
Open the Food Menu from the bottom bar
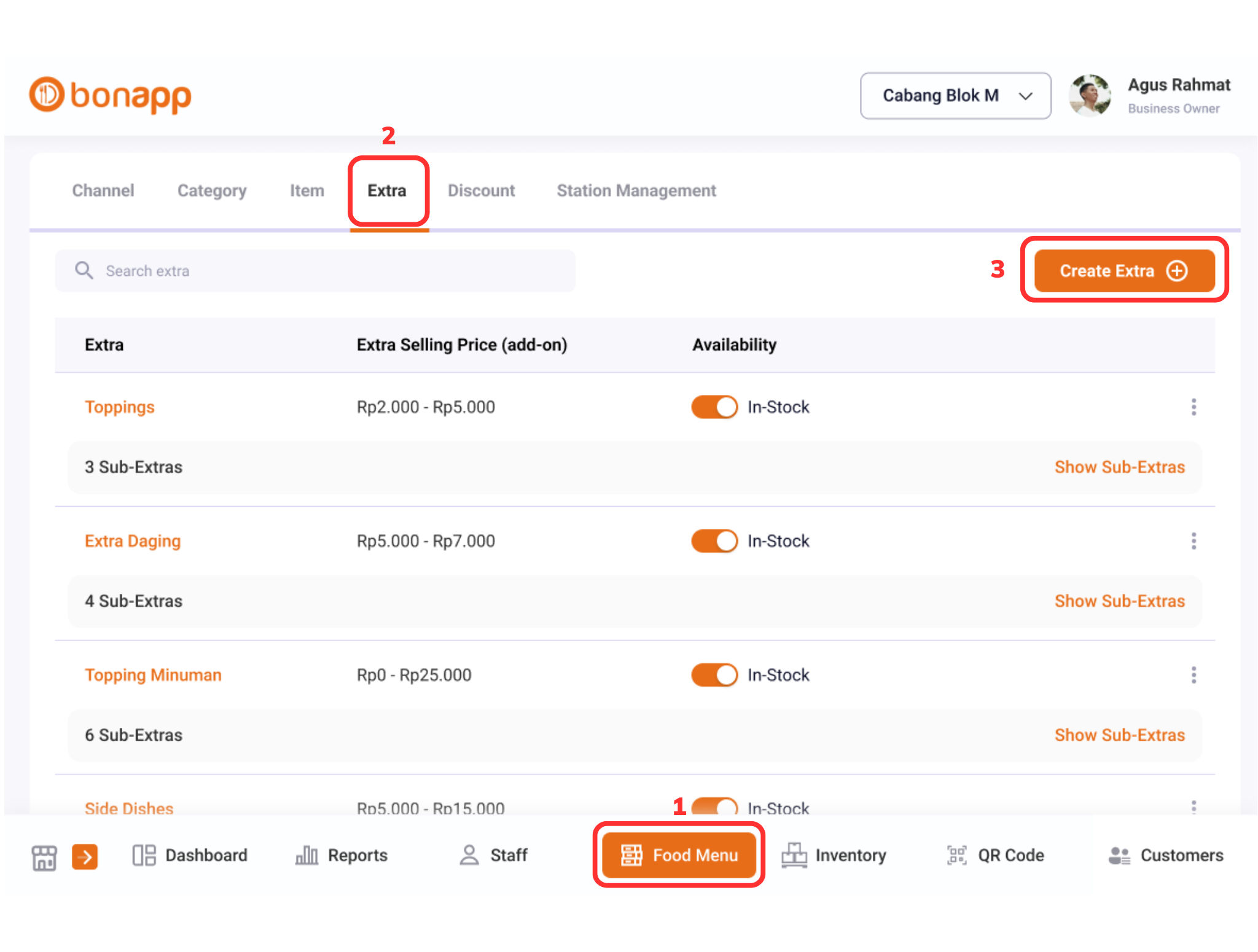[x=679, y=855]
